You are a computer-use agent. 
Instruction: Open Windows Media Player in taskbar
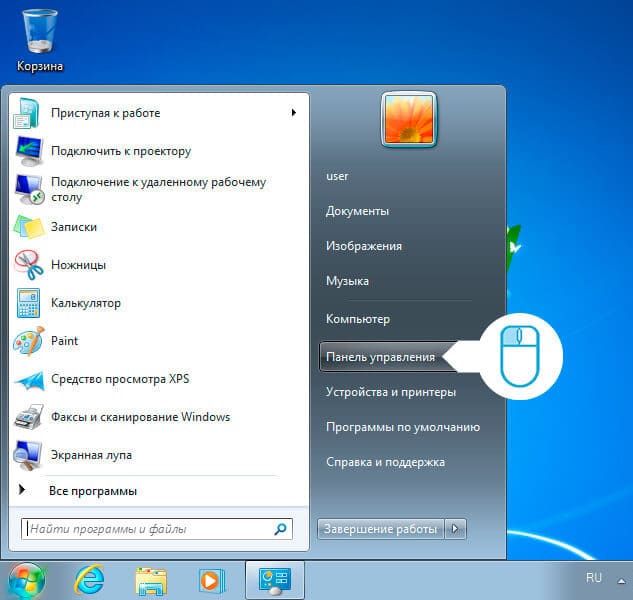pyautogui.click(x=212, y=581)
